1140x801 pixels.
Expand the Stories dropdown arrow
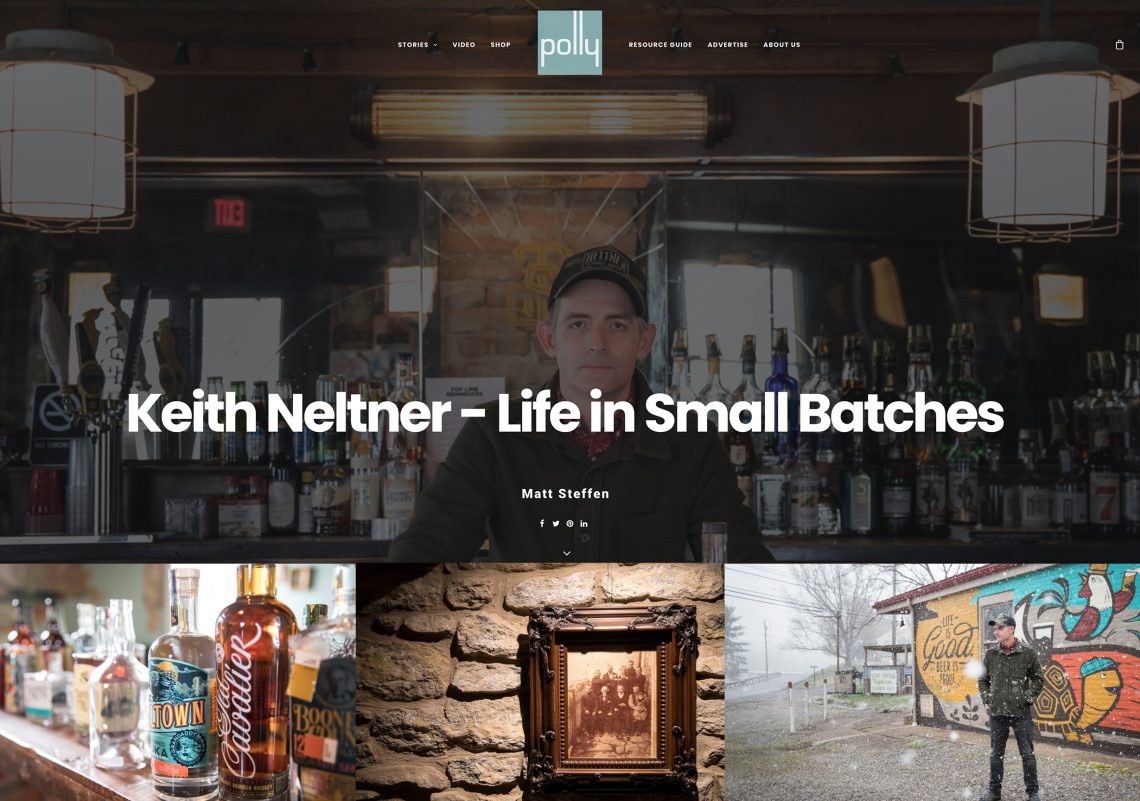435,45
